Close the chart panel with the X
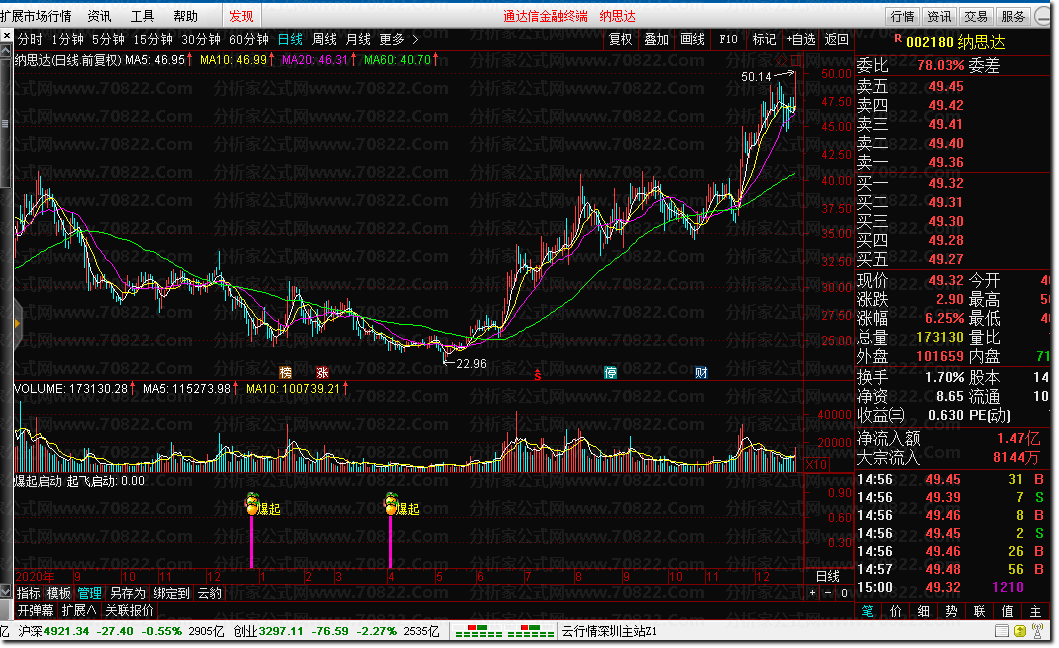This screenshot has height=648, width=1059. click(7, 36)
